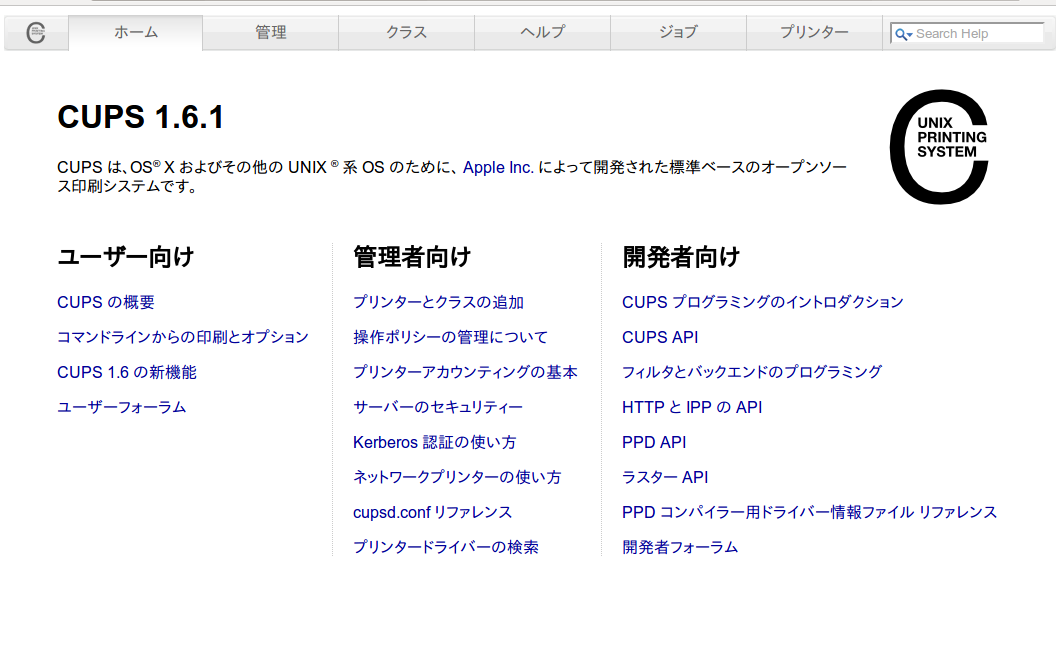Open the ヘルプ tab

(542, 32)
